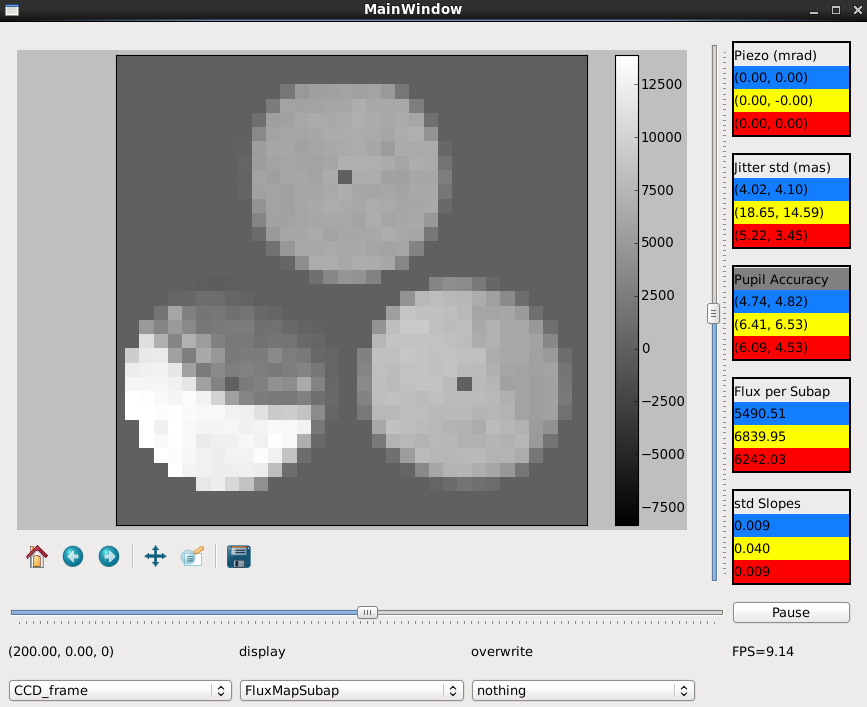Click Flux per Subap value 6242.03
This screenshot has height=707, width=867.
[x=791, y=459]
